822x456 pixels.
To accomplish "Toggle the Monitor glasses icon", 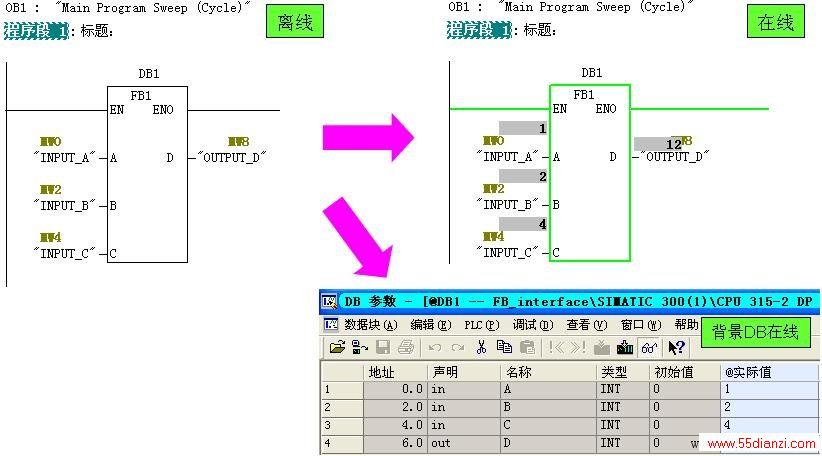I will [x=649, y=347].
